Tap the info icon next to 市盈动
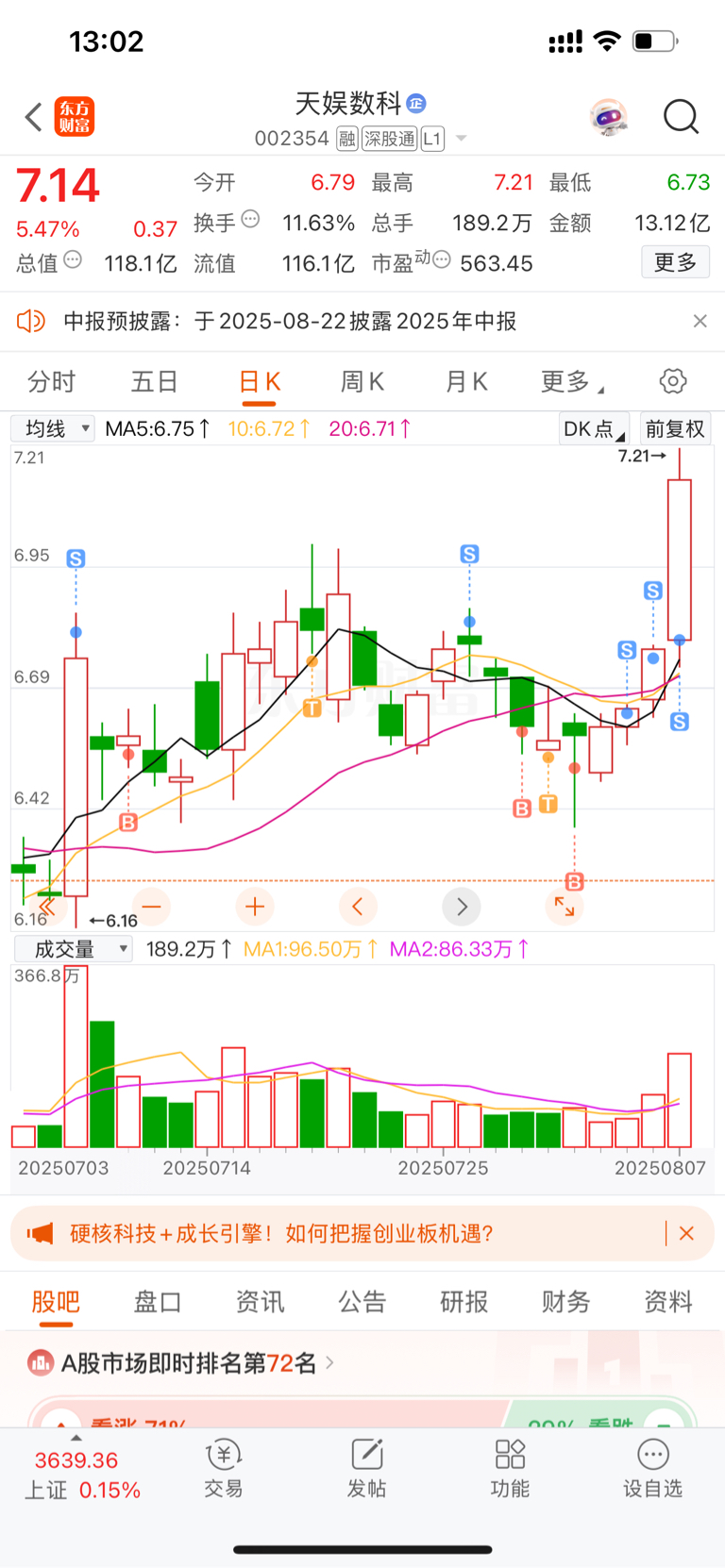The image size is (725, 1568). [x=441, y=259]
